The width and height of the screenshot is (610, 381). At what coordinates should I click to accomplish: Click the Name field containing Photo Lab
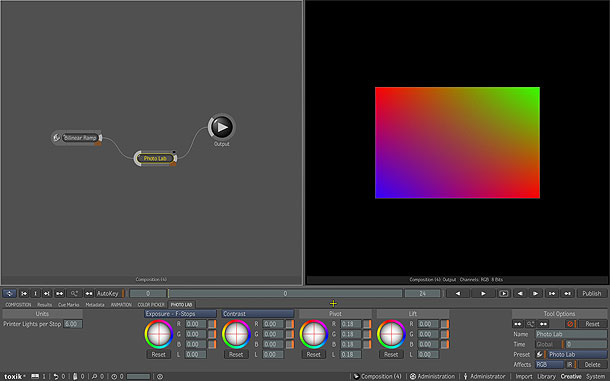571,334
